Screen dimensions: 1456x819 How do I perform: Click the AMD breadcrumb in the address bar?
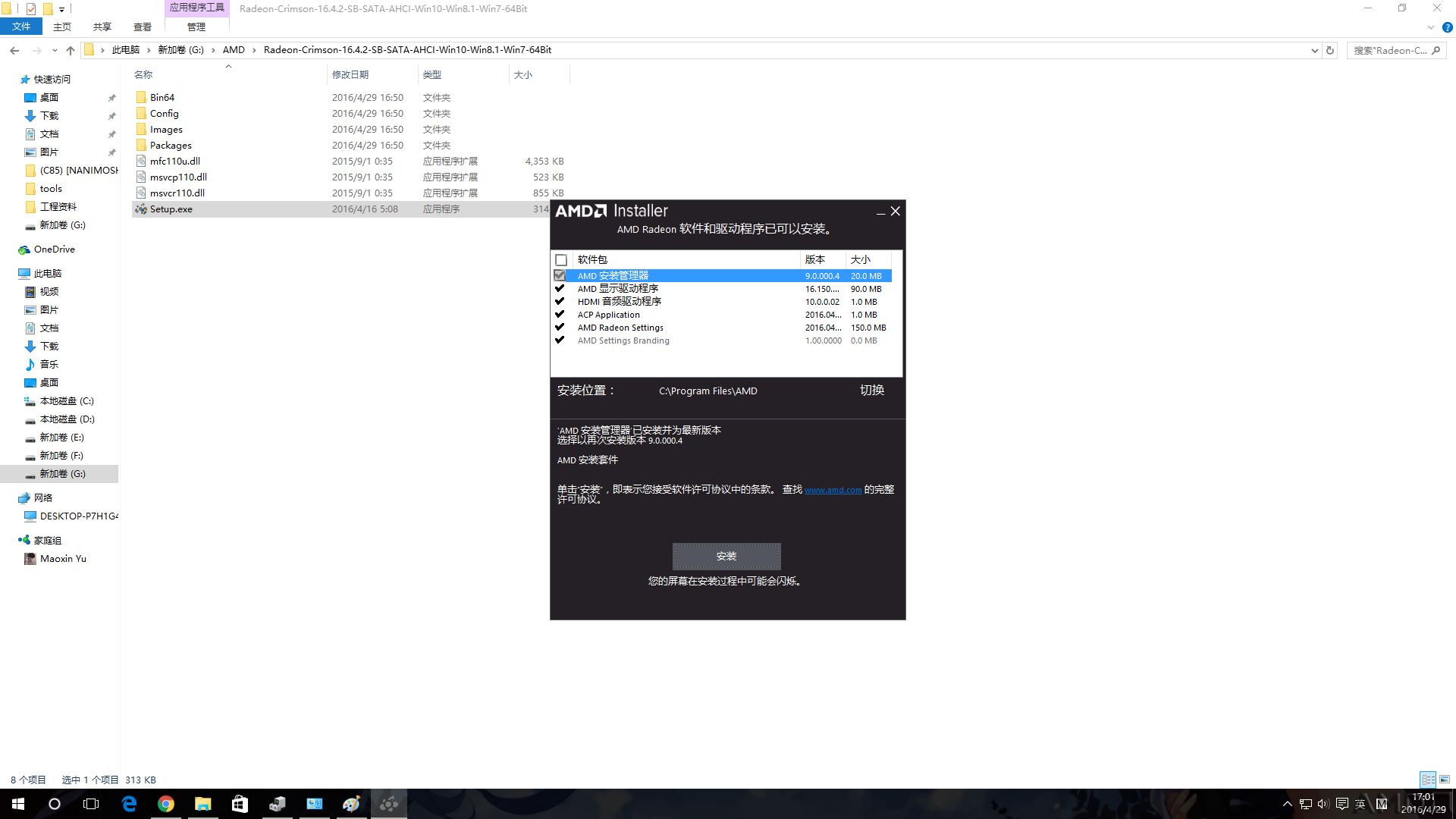point(234,50)
